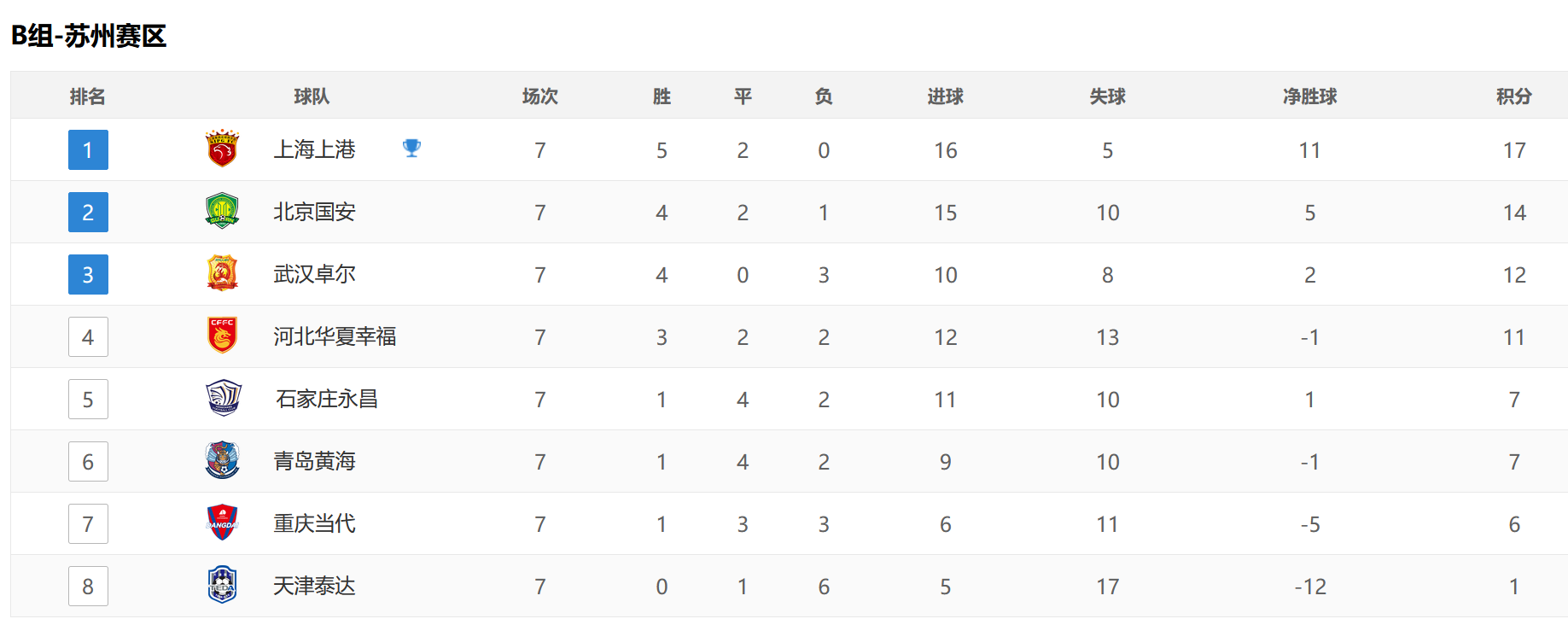Click the Hebei CFFC (河北华夏幸福) team badge
Screen dimensions: 1568x619
click(223, 336)
